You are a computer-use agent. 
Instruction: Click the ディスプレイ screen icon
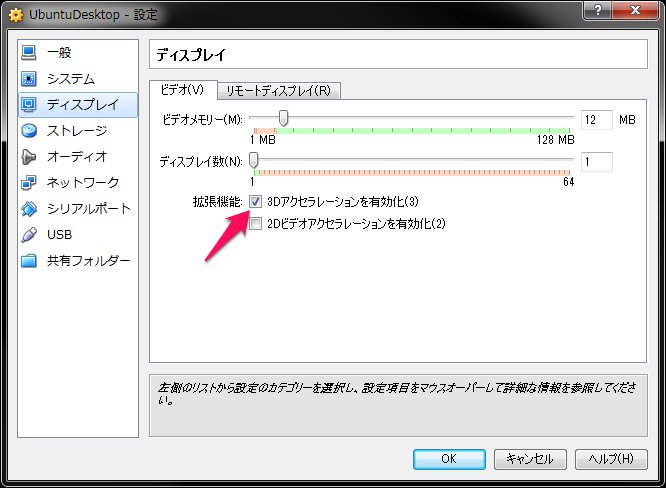click(28, 104)
